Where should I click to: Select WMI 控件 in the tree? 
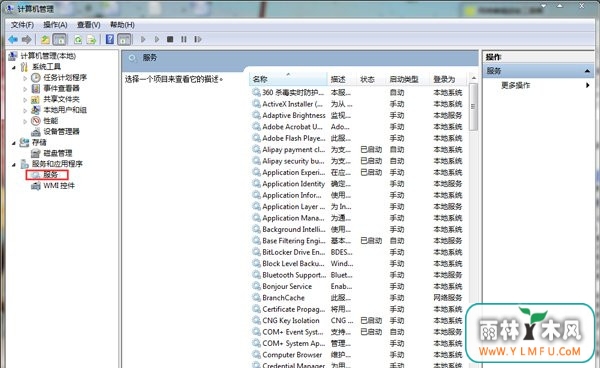coord(59,186)
